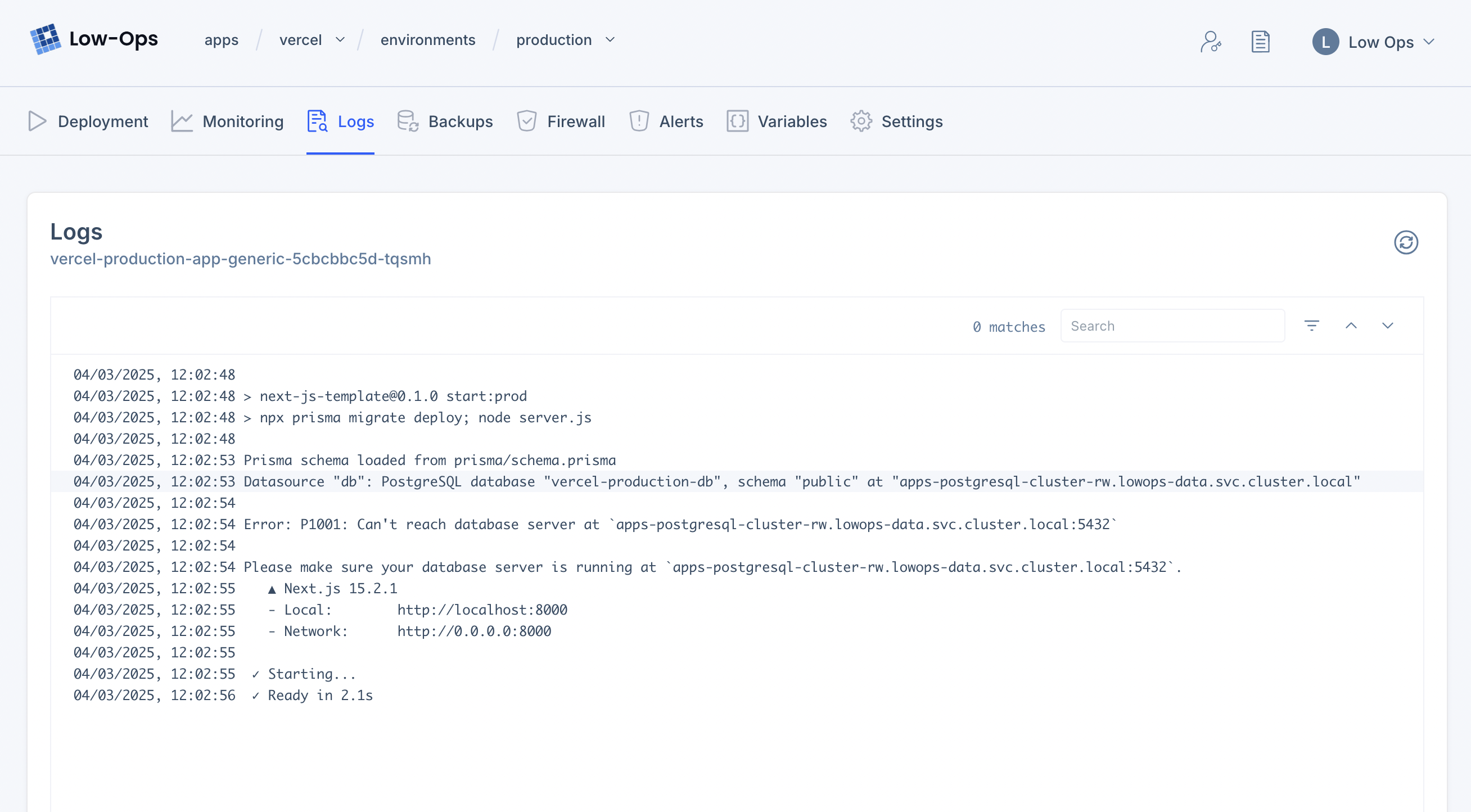The height and width of the screenshot is (812, 1471).
Task: Click the production breadcrumb text
Action: [554, 40]
